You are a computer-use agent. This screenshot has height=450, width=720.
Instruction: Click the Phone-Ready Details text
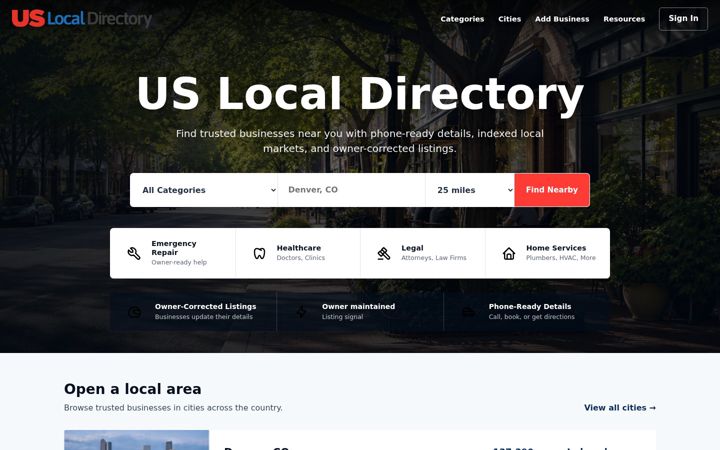530,307
